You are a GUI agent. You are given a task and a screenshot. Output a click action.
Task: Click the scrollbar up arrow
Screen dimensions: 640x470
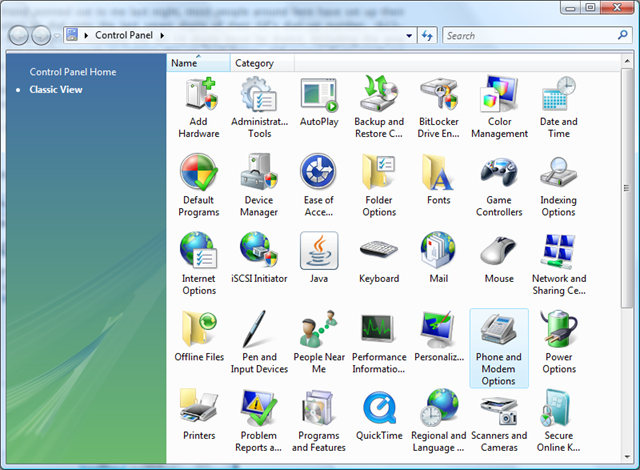tap(627, 61)
